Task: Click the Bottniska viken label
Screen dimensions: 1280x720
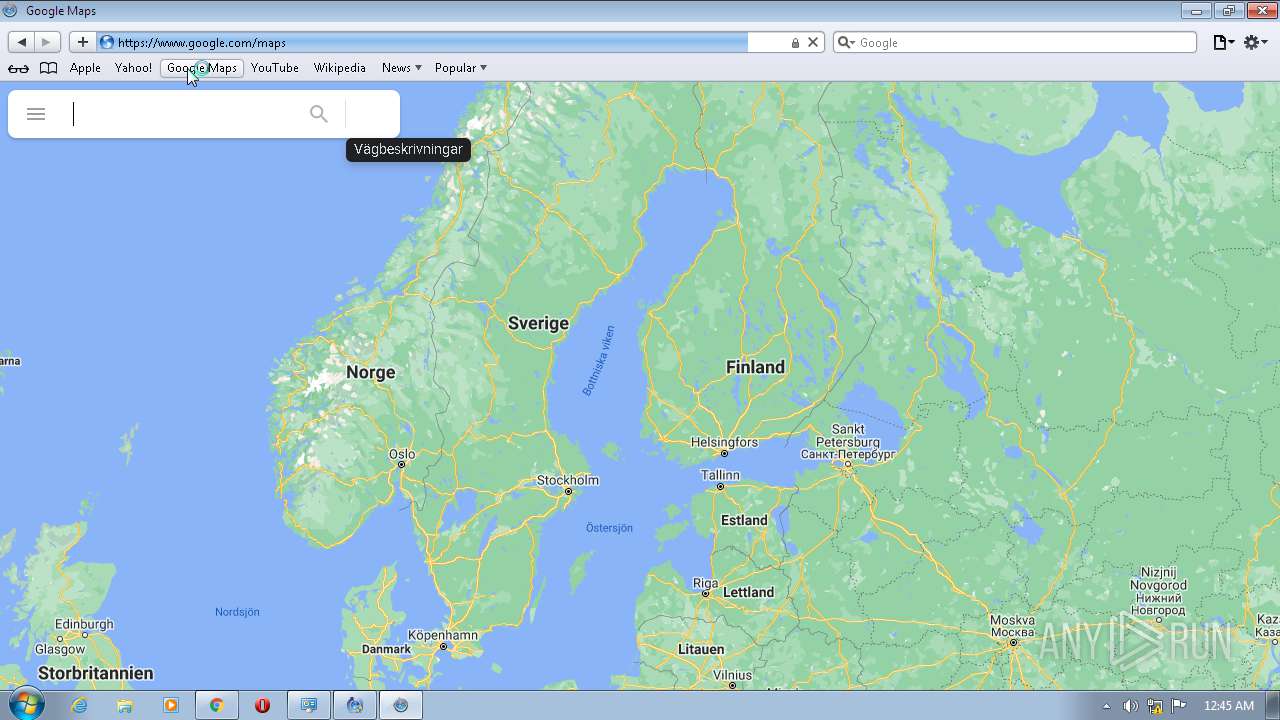Action: coord(599,361)
